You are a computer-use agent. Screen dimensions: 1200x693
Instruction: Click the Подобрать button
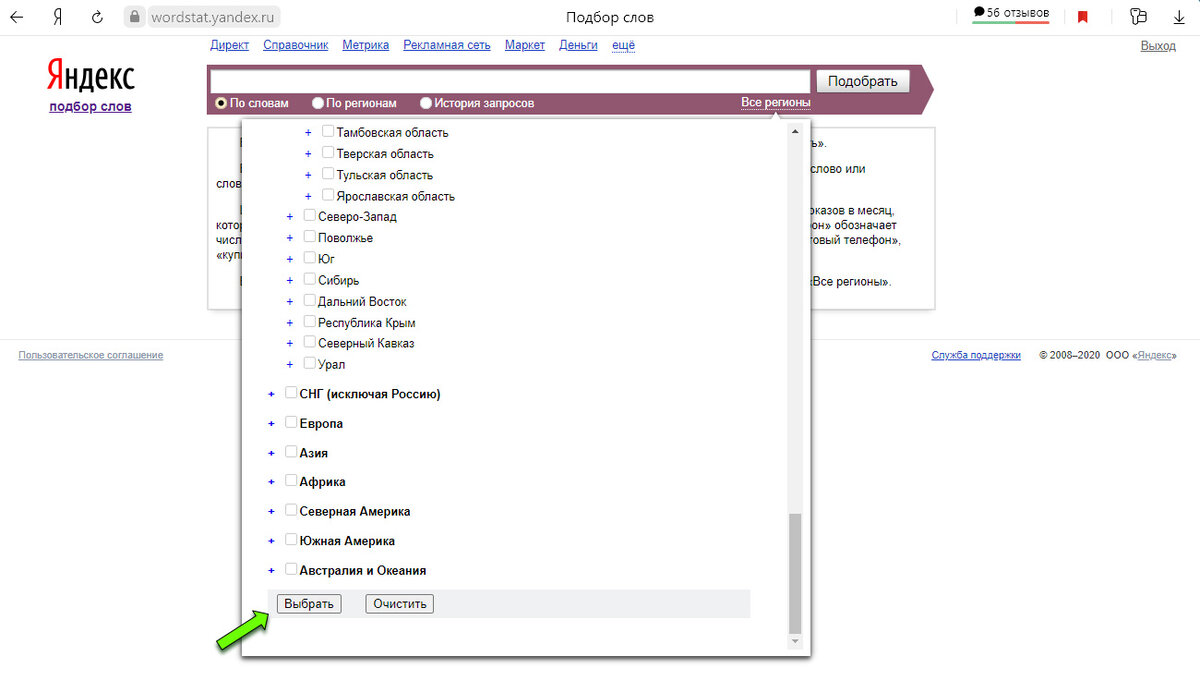coord(863,82)
